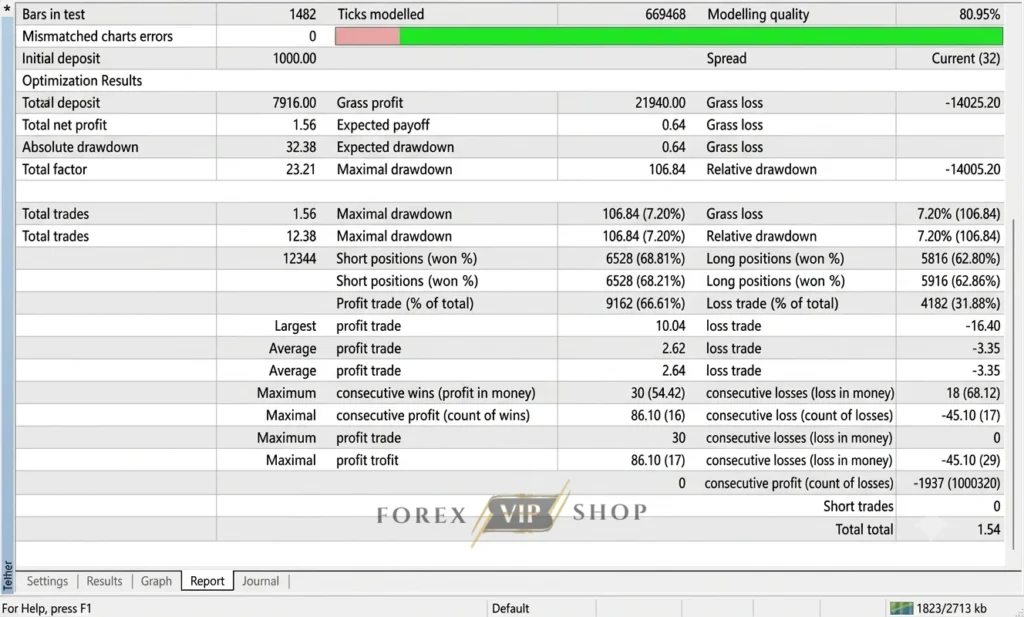Click the 'Default' profile in status bar
This screenshot has height=617, width=1024.
510,609
